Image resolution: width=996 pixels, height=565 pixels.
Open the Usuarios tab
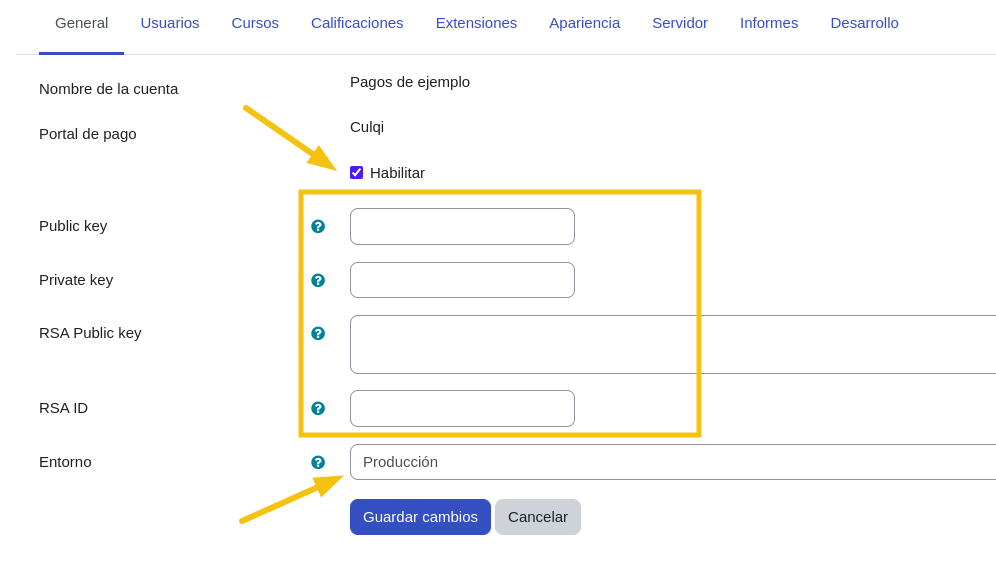(x=170, y=23)
